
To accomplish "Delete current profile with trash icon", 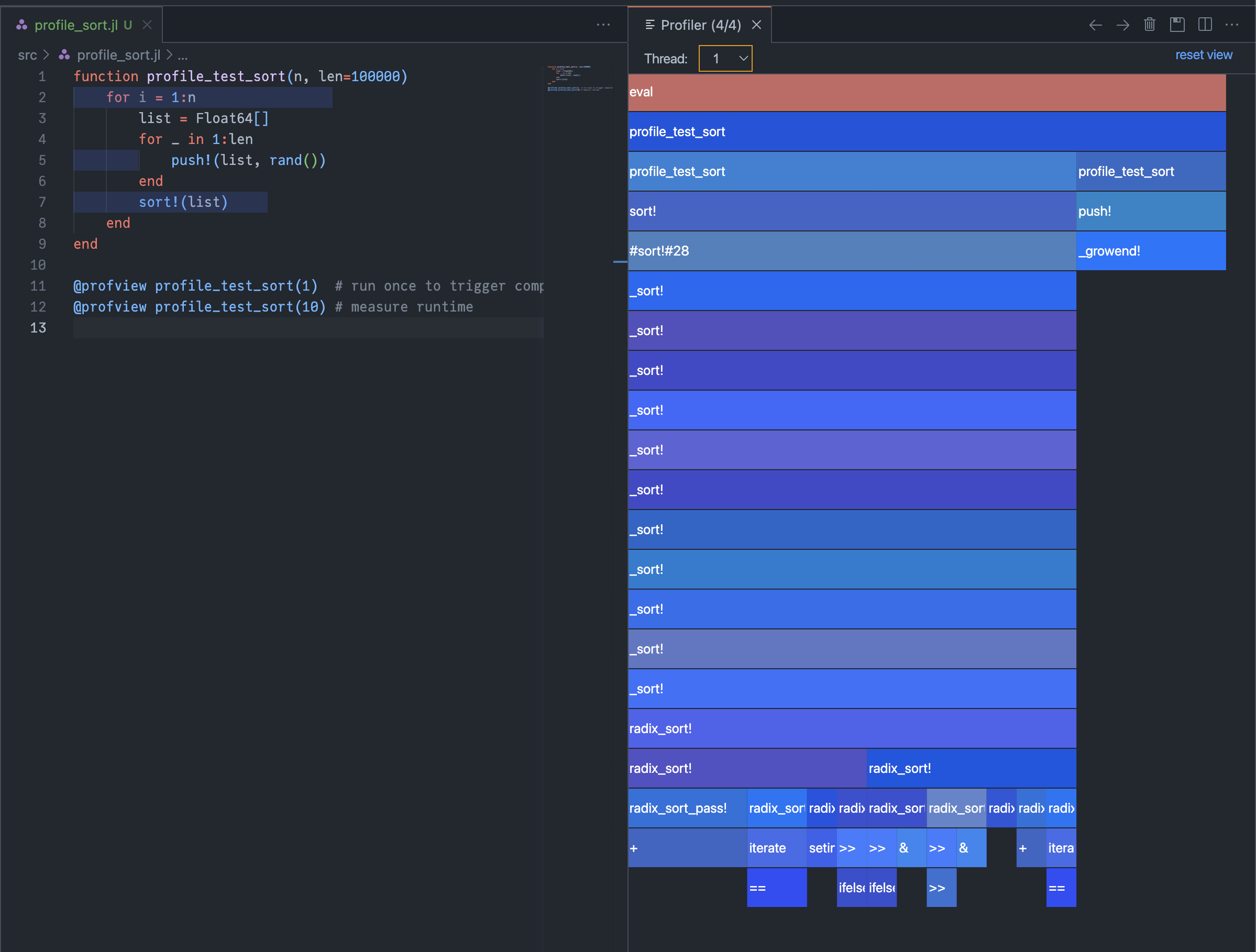I will click(x=1149, y=25).
